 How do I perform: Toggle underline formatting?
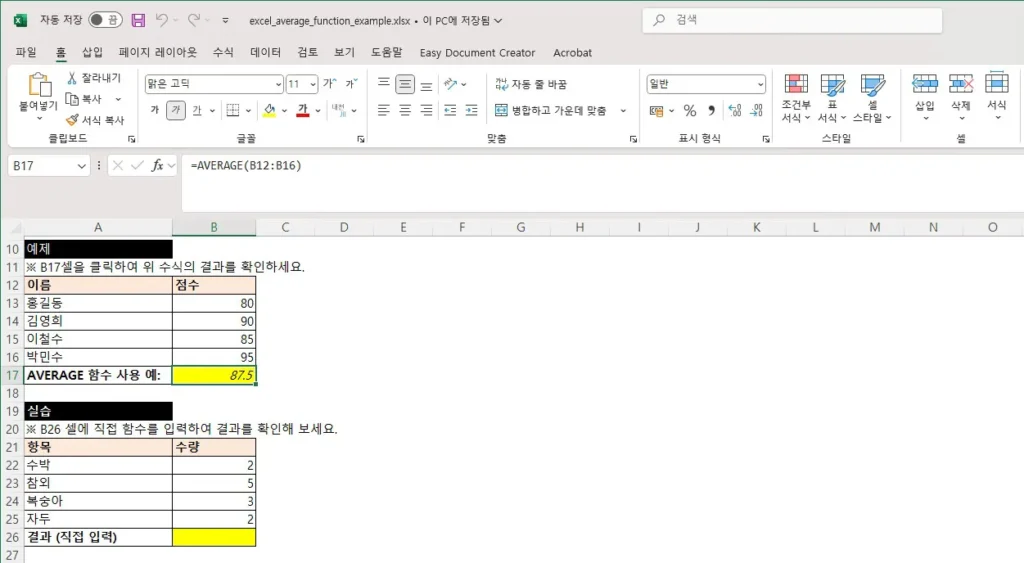197,110
